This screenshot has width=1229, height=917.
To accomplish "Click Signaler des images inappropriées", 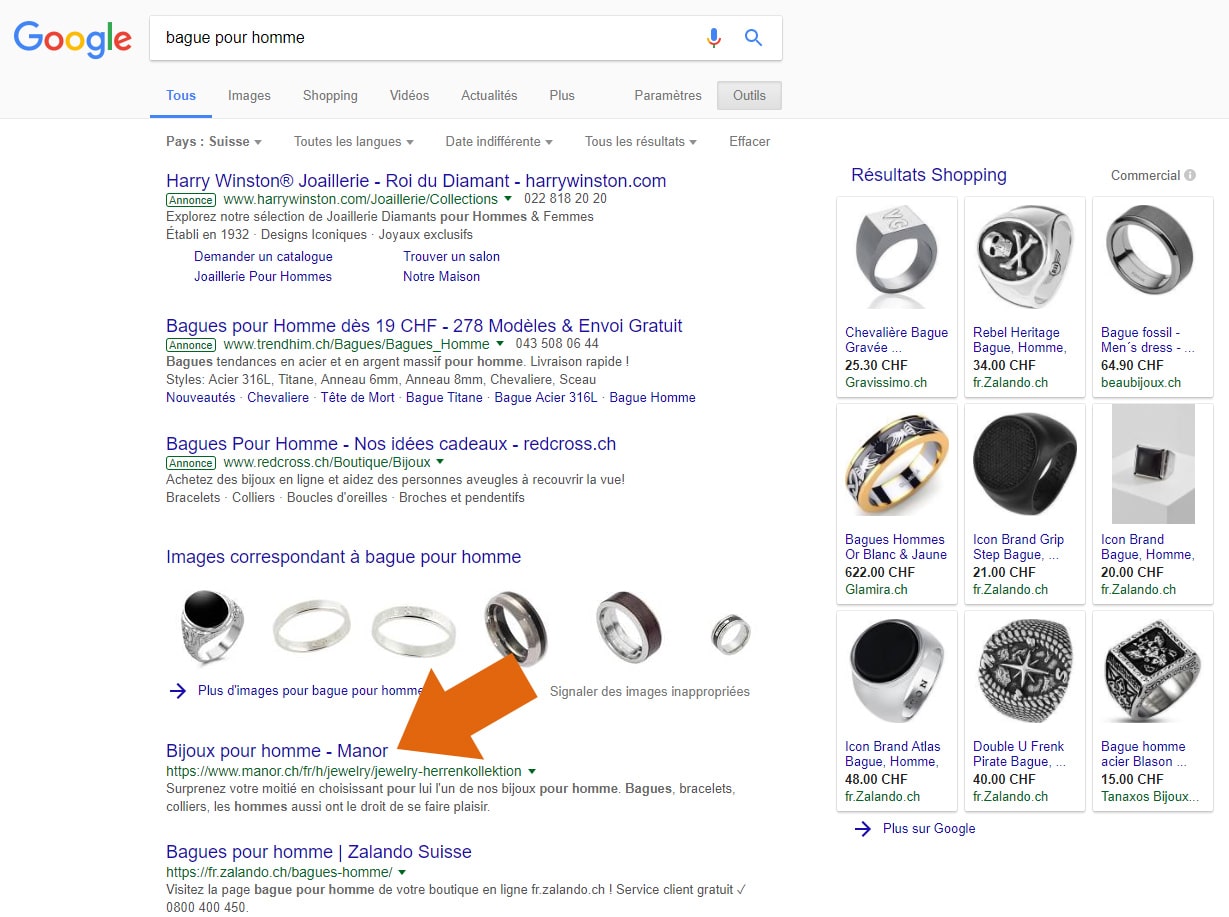I will (x=649, y=692).
